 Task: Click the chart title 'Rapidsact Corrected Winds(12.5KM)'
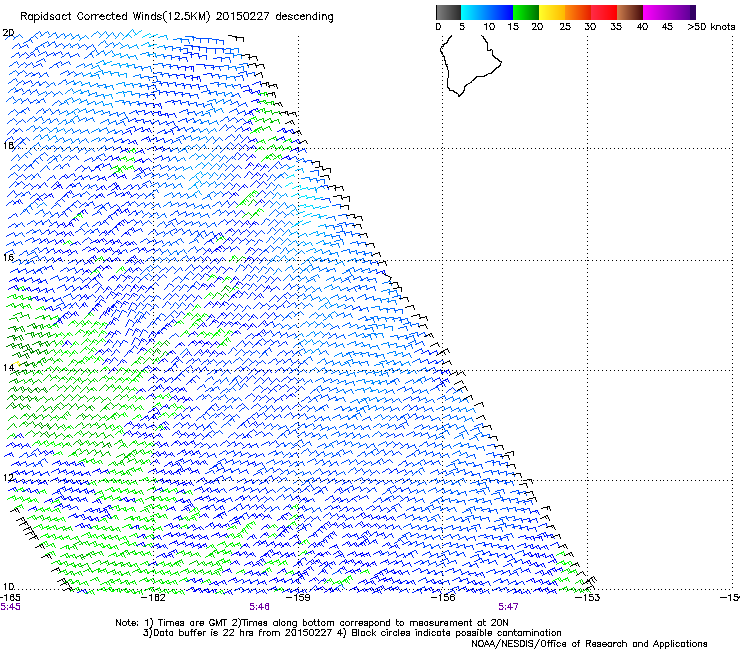[115, 16]
